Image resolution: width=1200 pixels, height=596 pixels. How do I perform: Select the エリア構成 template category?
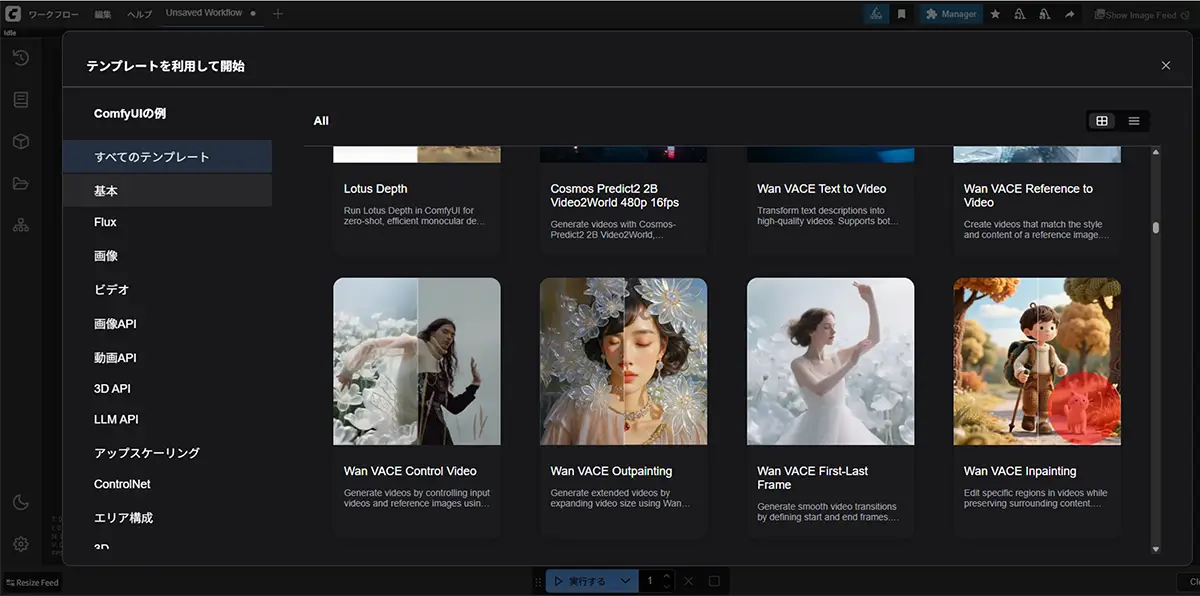coord(167,517)
